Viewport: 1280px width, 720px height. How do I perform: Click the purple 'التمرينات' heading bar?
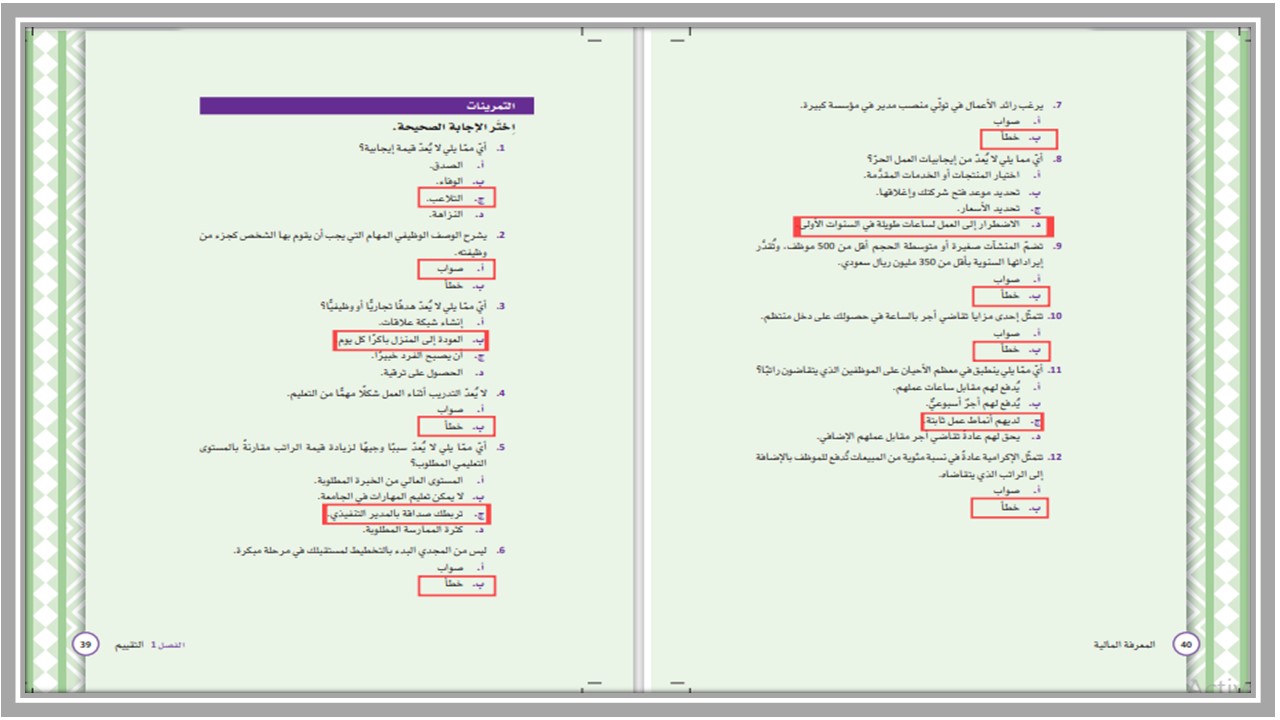366,105
